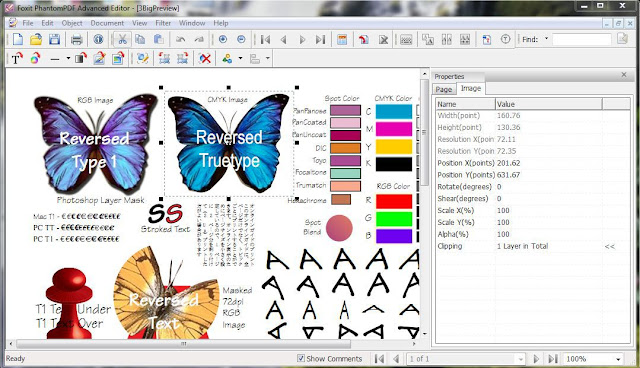
Task: Click the vertical scrollbar down arrow
Action: [424, 334]
